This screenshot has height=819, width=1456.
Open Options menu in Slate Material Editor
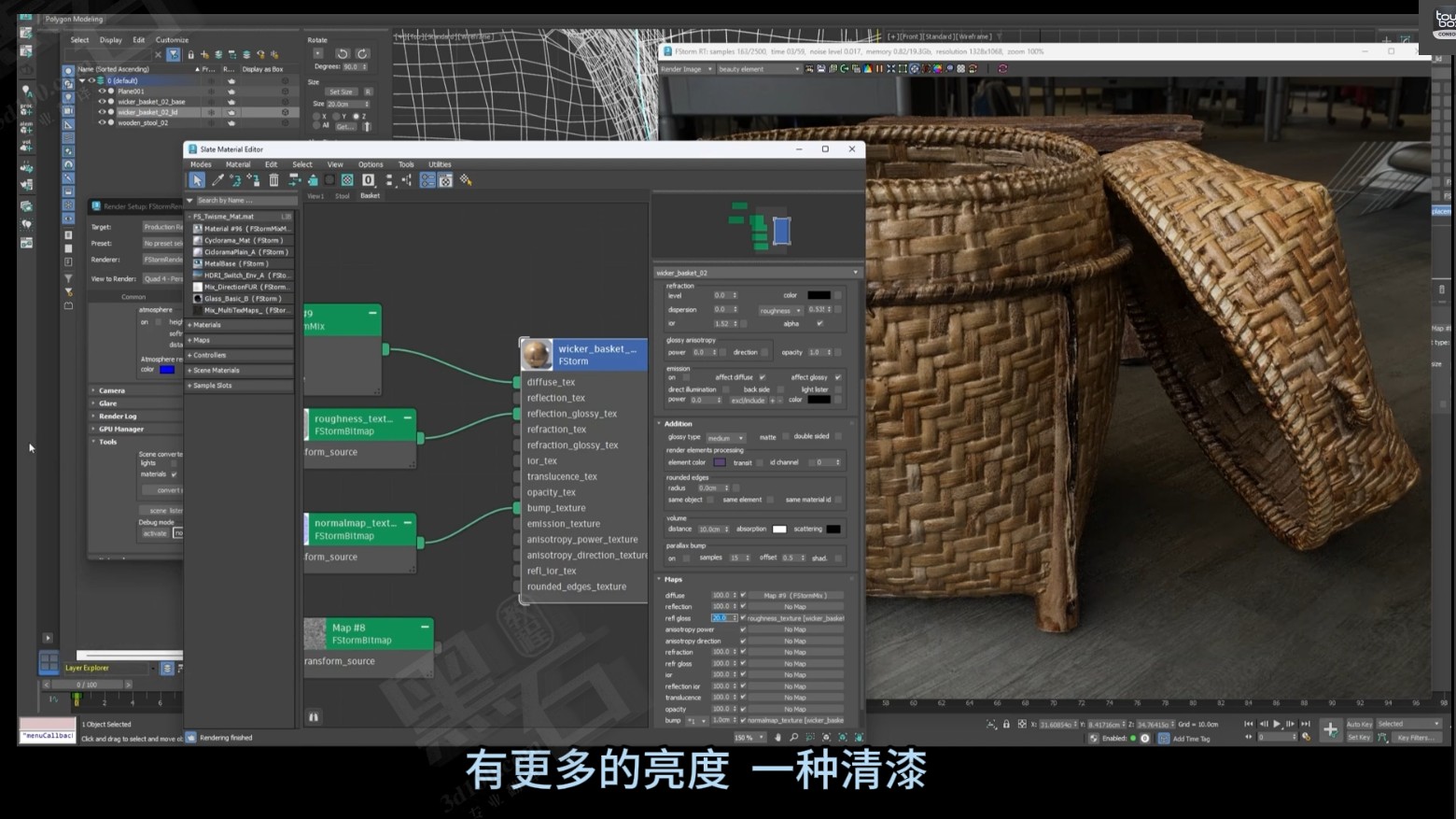point(371,164)
